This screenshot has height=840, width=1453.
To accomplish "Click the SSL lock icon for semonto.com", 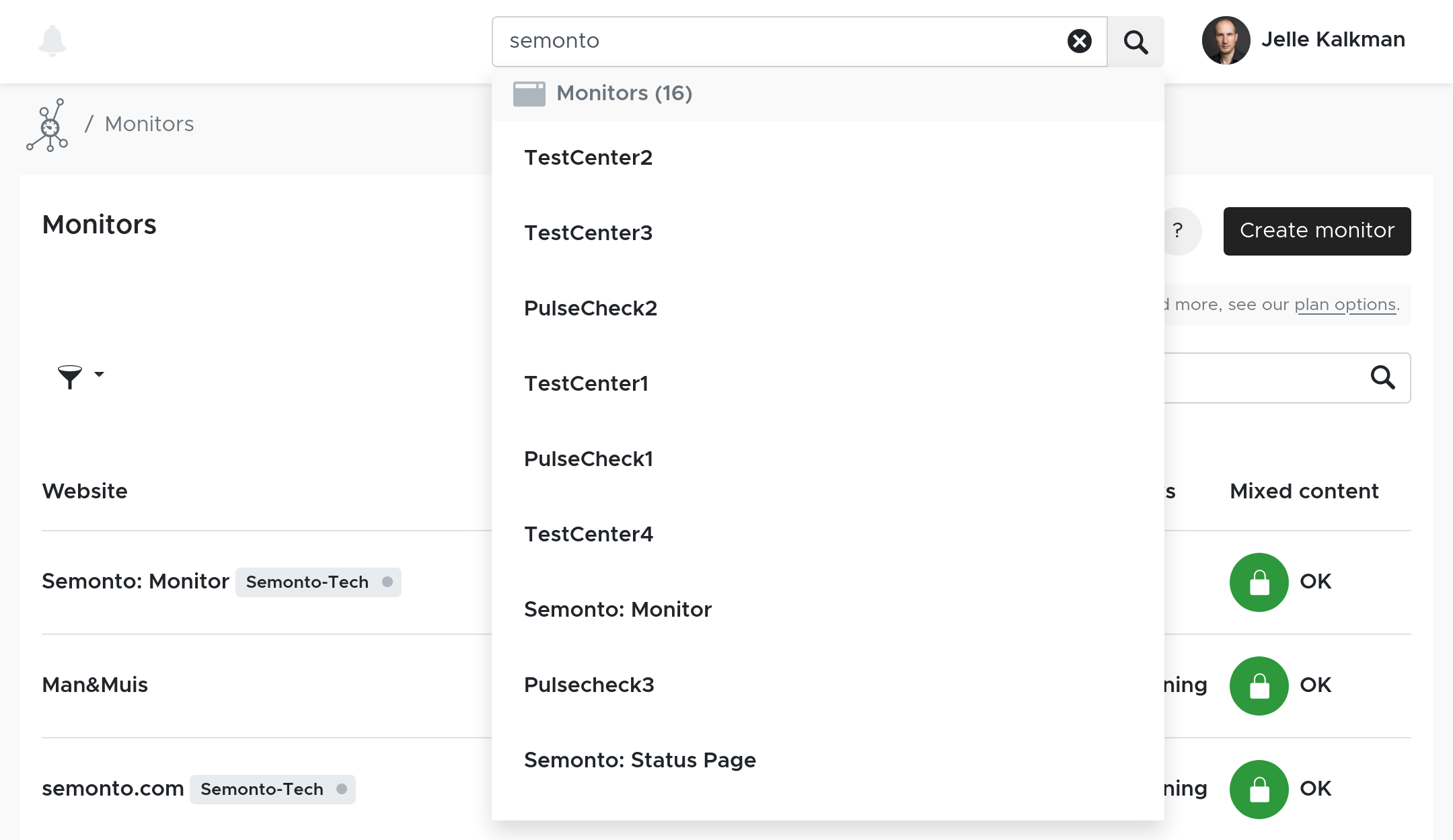I will tap(1258, 789).
